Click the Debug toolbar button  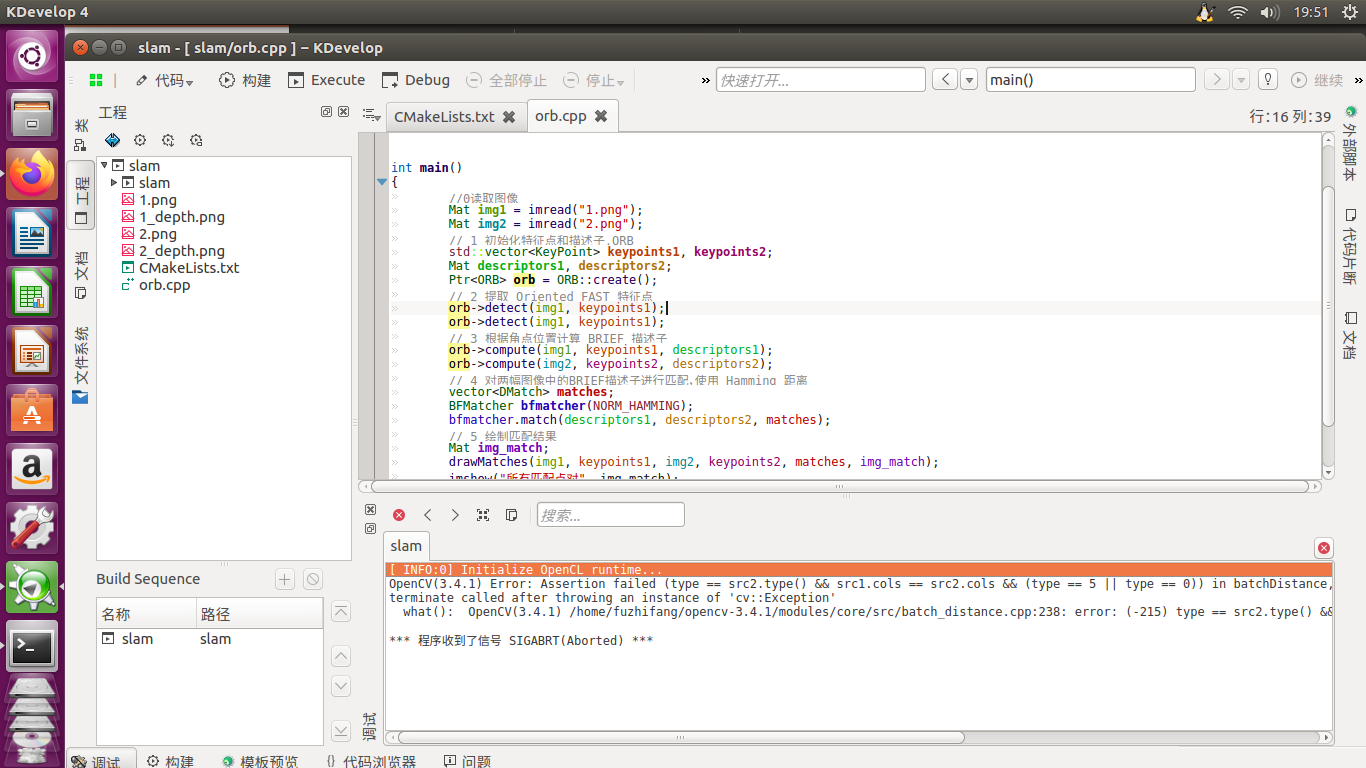coord(416,80)
